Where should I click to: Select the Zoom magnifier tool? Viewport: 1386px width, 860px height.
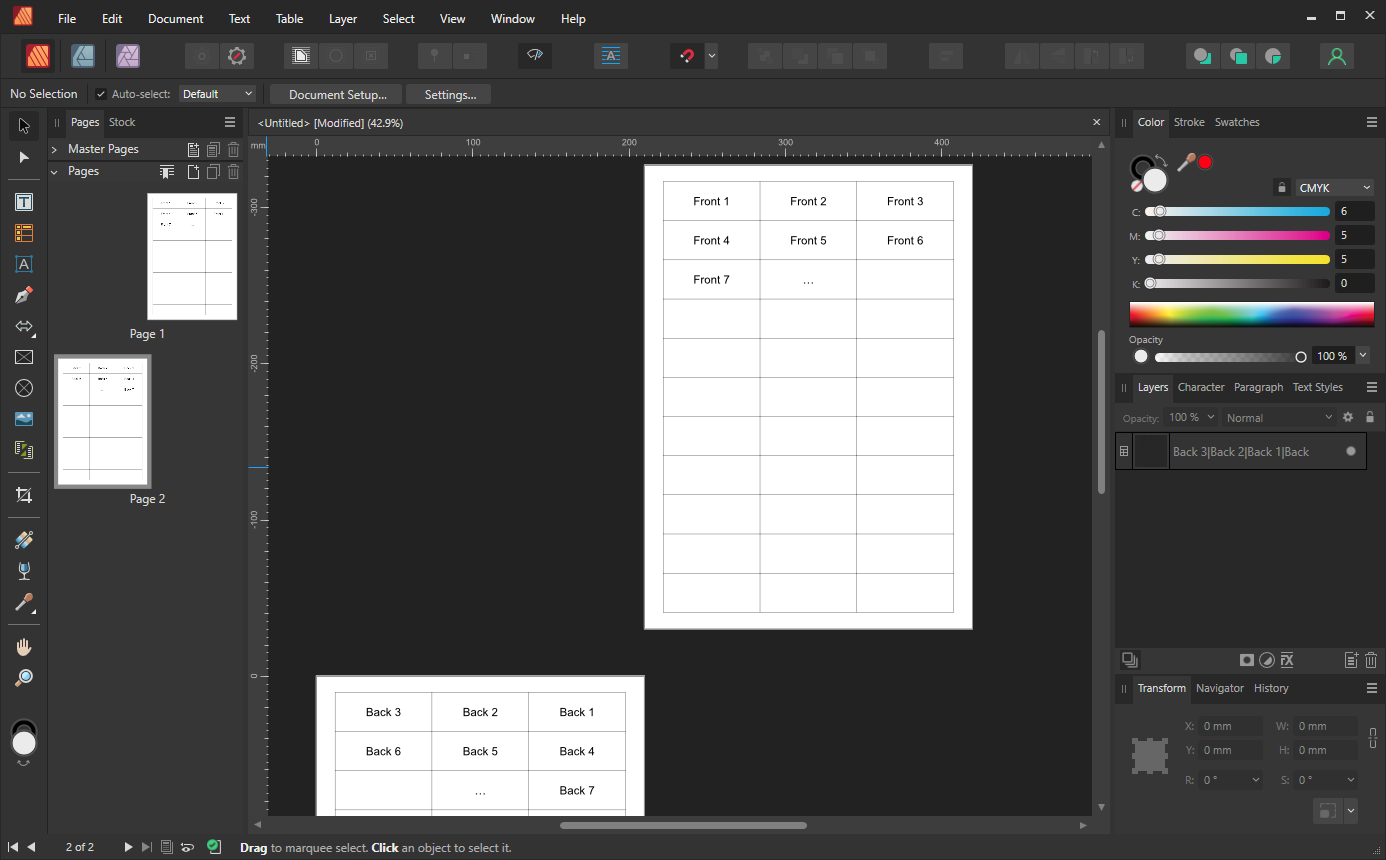(x=24, y=678)
